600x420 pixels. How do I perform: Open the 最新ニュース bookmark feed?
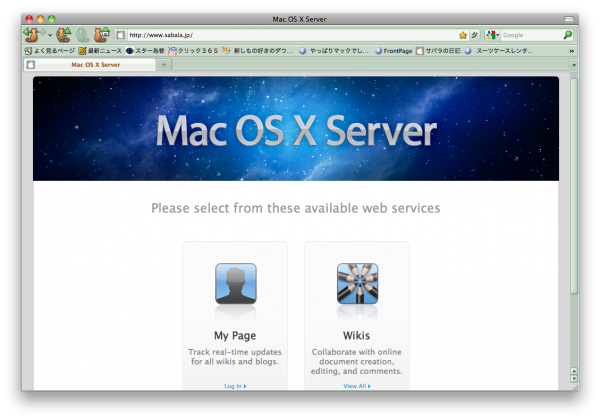100,50
